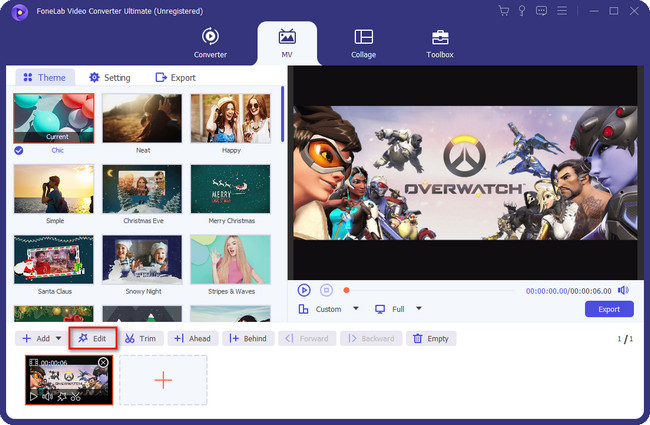Trim clip via thumbnail scissors icon

pyautogui.click(x=75, y=397)
